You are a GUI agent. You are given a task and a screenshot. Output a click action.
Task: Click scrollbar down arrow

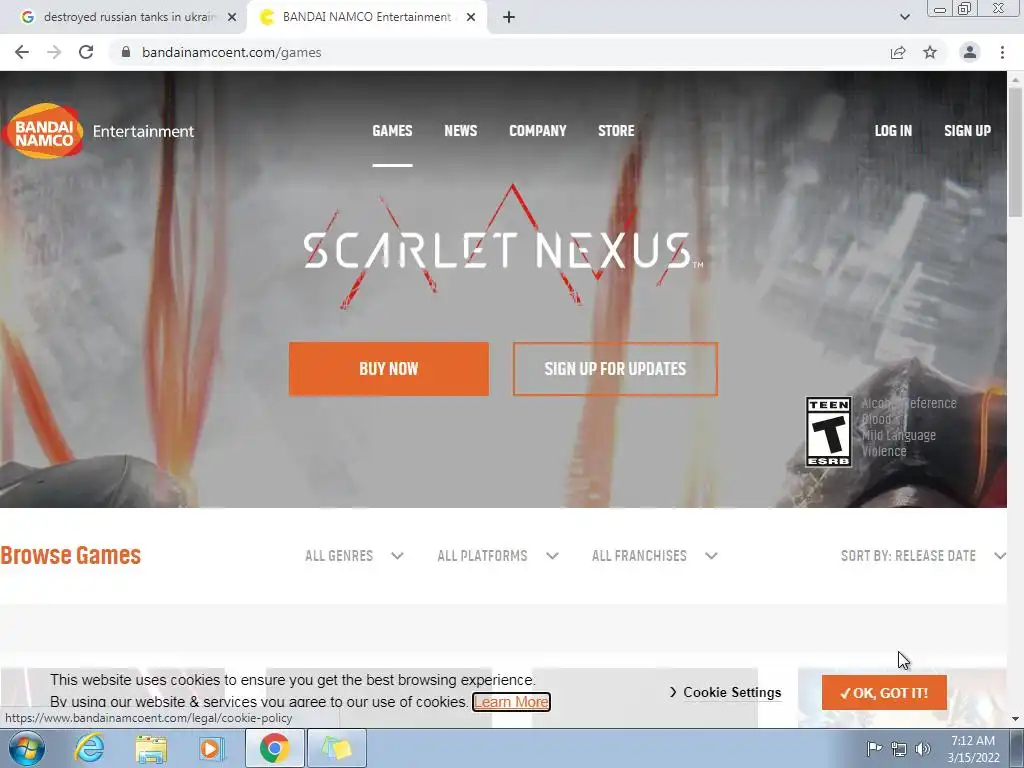[1016, 719]
